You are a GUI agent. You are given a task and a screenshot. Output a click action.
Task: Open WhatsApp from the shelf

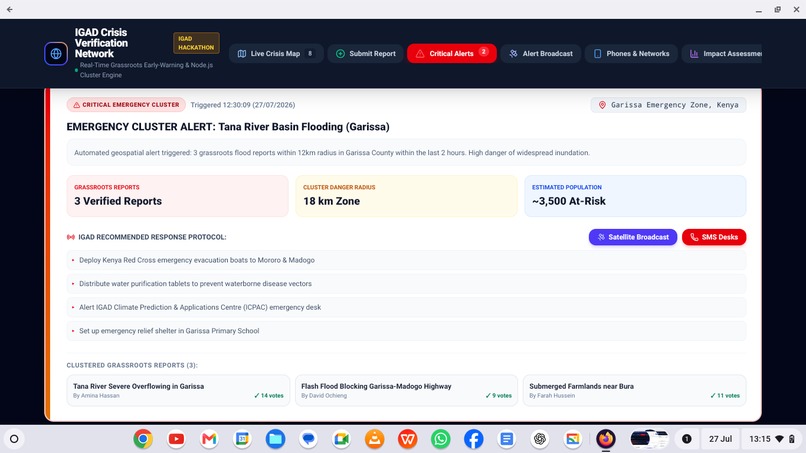[x=441, y=439]
